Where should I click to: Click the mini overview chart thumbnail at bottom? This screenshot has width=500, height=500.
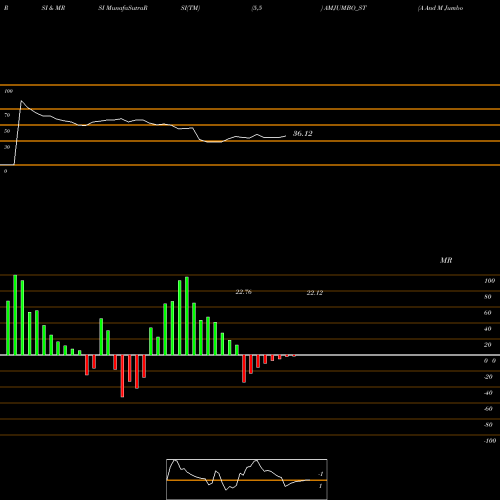(247, 479)
